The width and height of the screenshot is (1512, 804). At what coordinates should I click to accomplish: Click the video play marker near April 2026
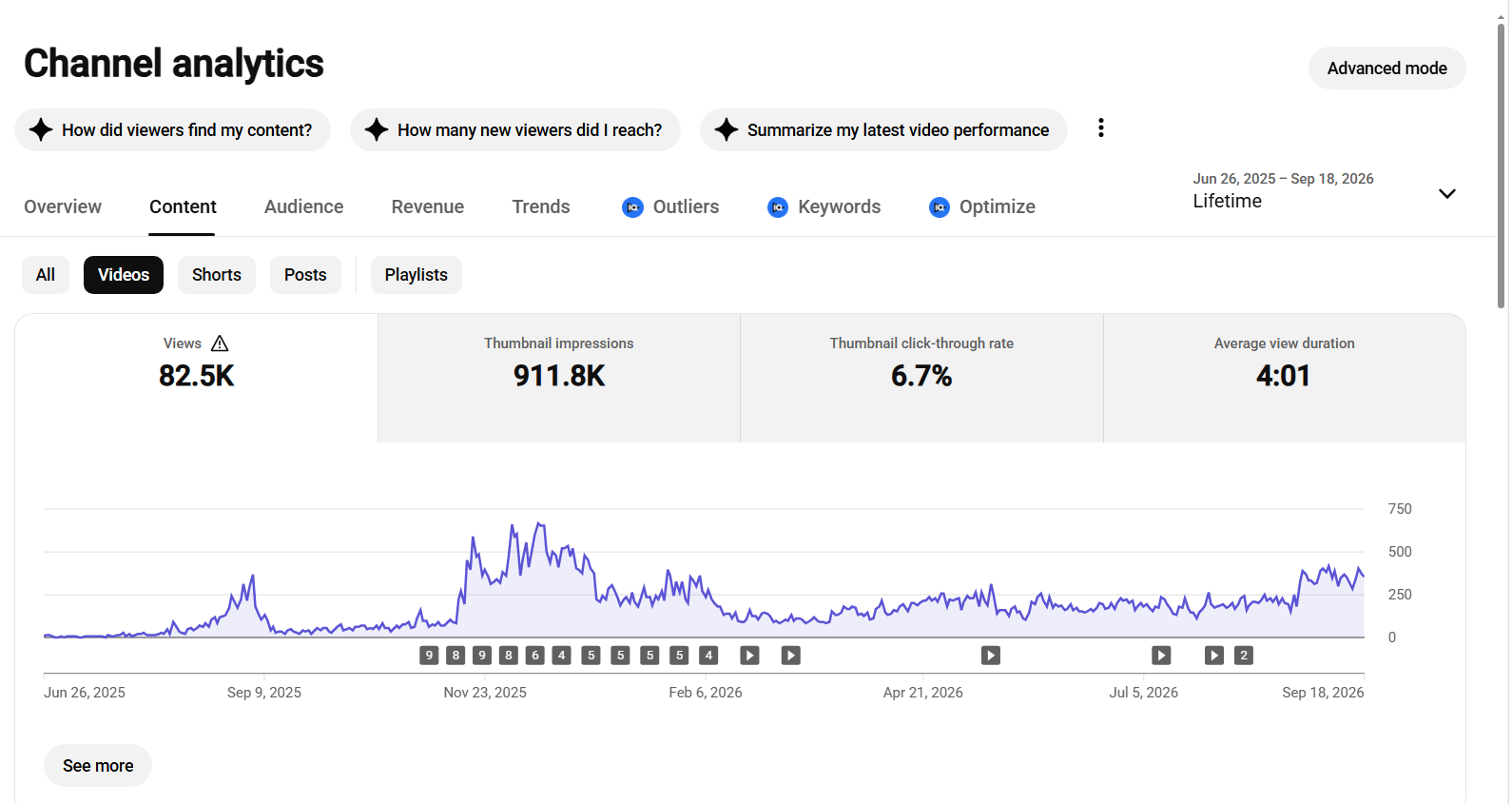991,655
